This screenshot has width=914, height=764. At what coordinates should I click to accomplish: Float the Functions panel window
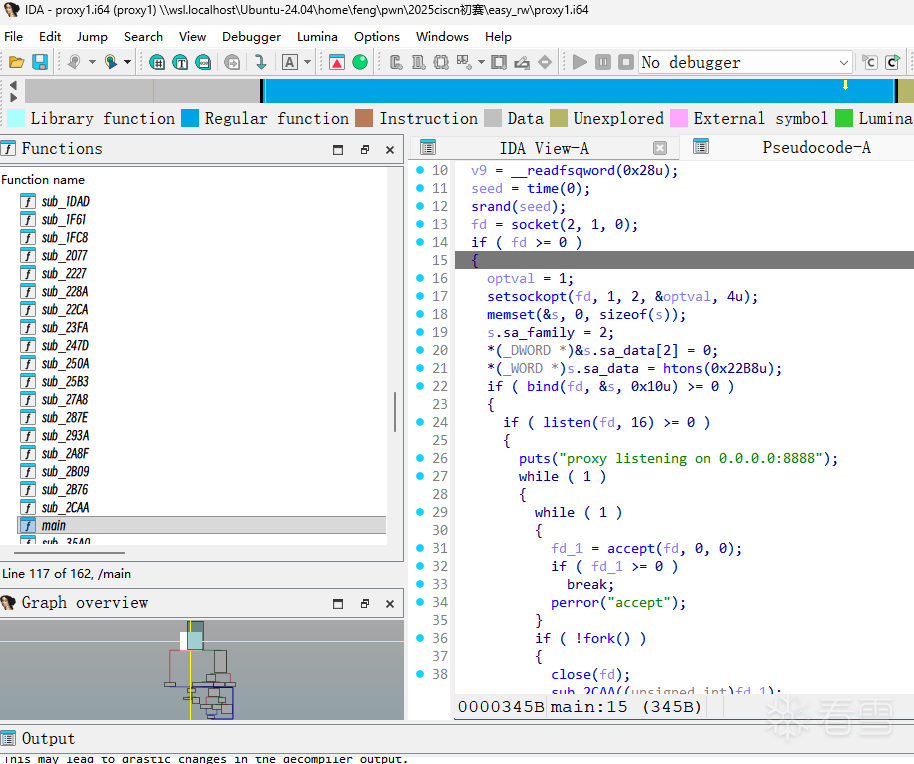pos(365,149)
